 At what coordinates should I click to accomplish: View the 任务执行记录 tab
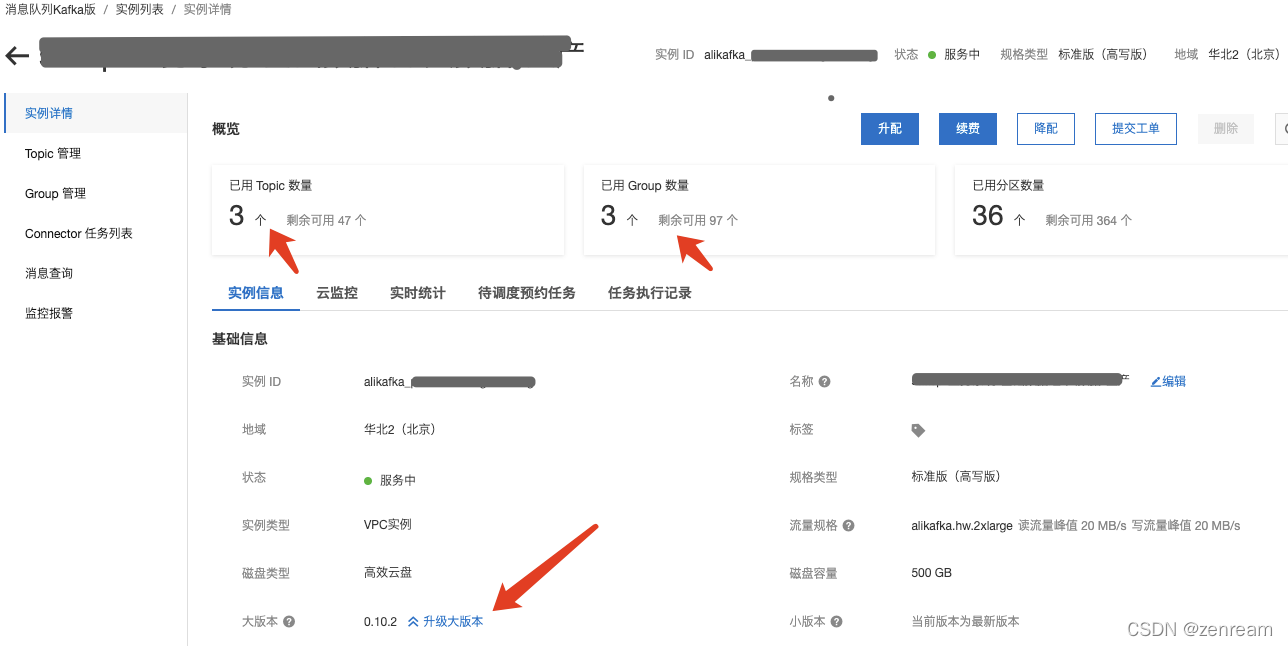pyautogui.click(x=651, y=292)
